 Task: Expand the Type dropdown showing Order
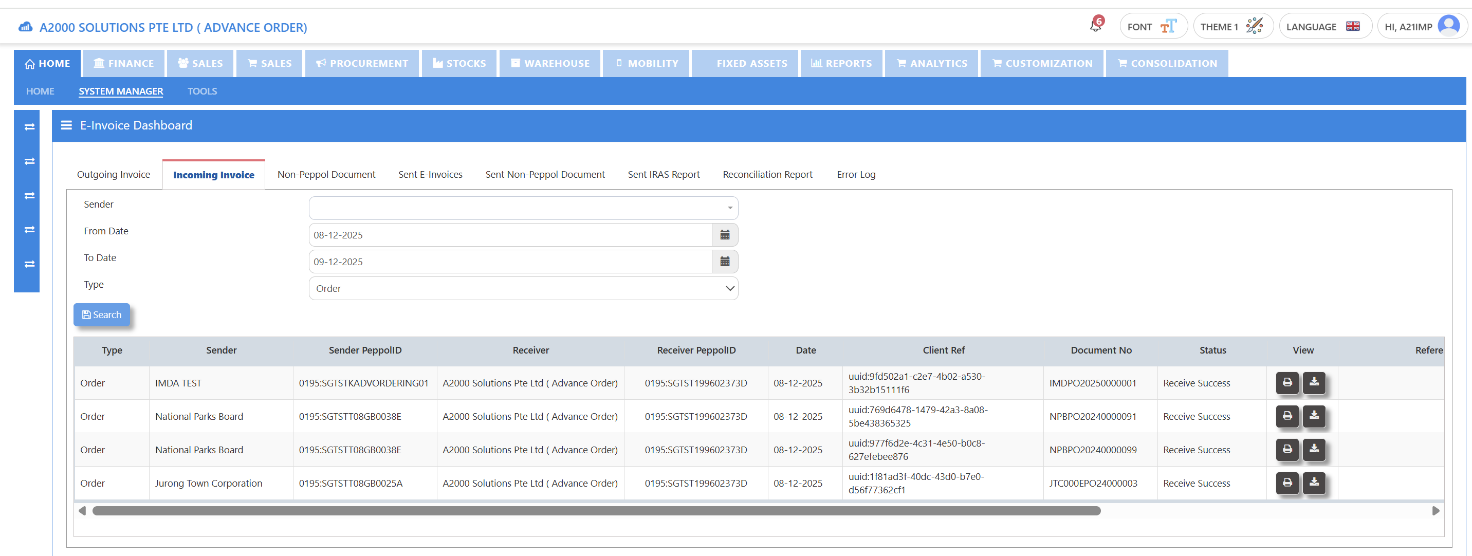pos(524,288)
